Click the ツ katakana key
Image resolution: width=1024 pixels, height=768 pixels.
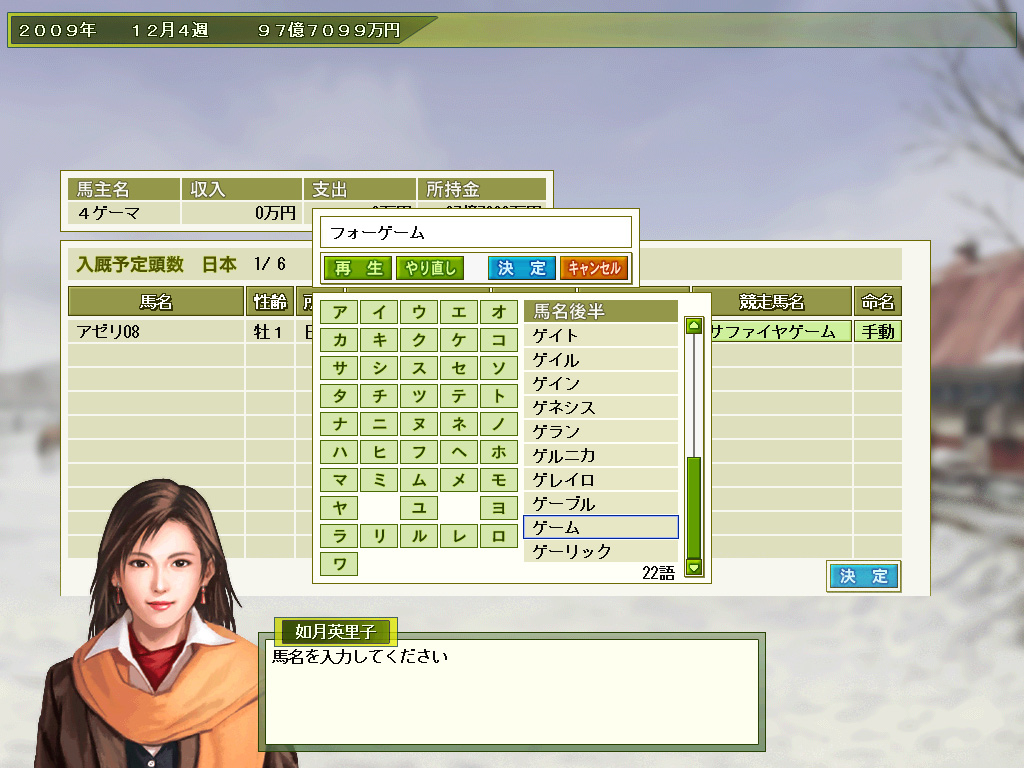419,396
